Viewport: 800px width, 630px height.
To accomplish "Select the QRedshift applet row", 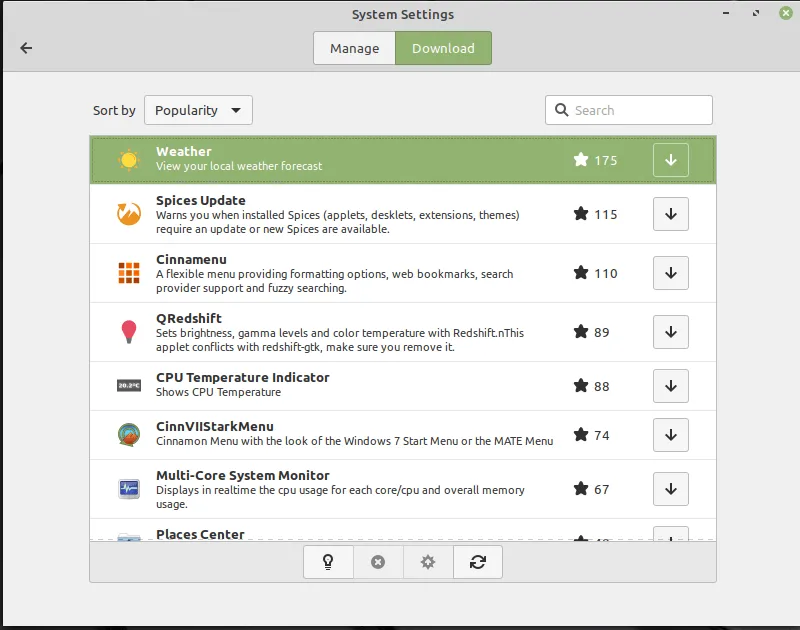I will (350, 332).
